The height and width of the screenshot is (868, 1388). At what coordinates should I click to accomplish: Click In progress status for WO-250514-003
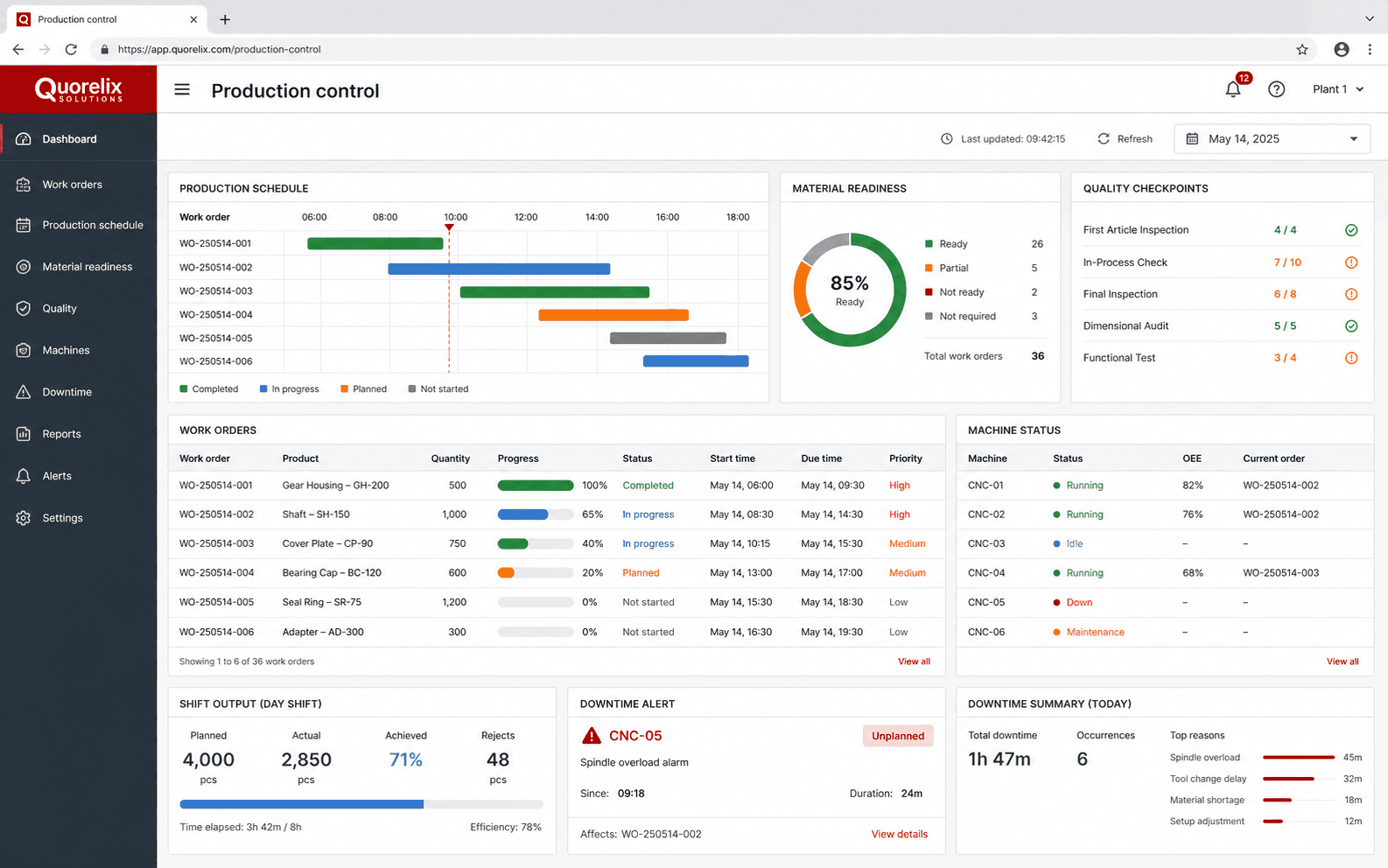pyautogui.click(x=648, y=544)
